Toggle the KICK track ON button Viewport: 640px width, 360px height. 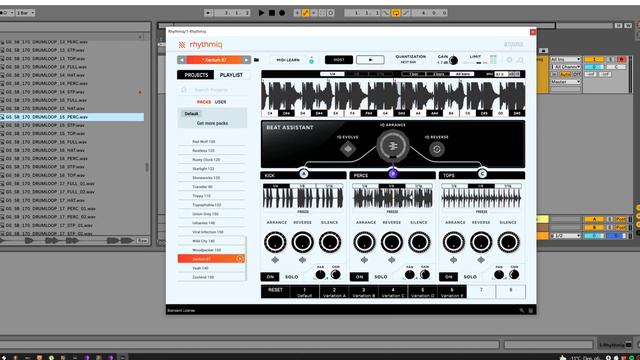(x=270, y=277)
